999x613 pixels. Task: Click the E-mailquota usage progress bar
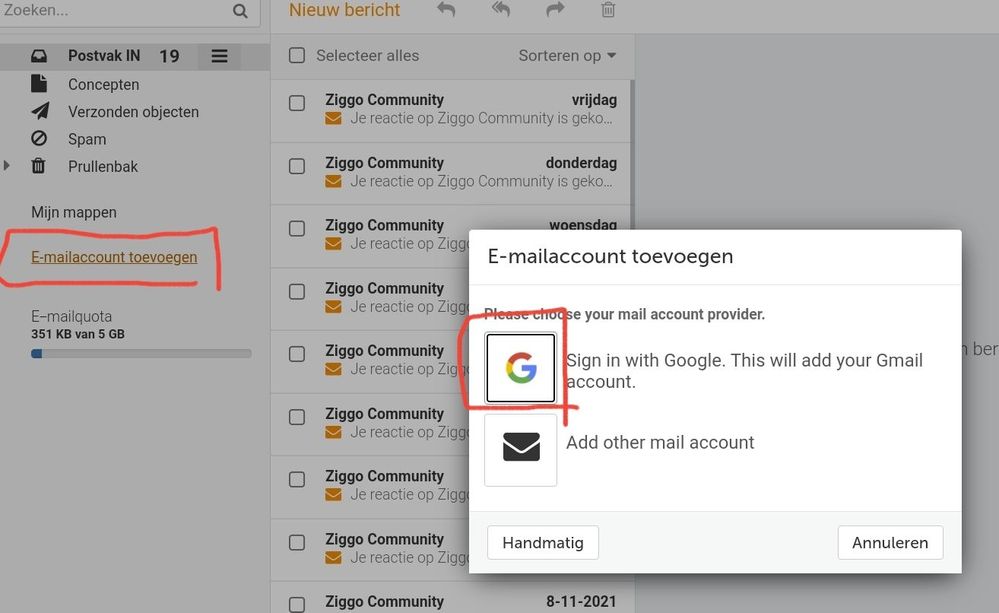click(141, 354)
